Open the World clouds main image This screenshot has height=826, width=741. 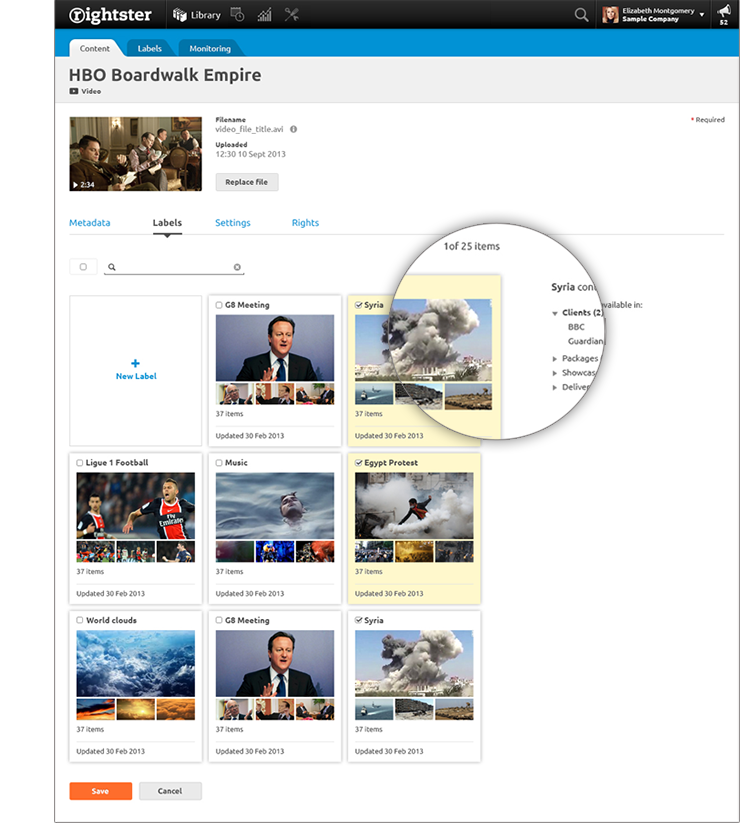[x=135, y=663]
